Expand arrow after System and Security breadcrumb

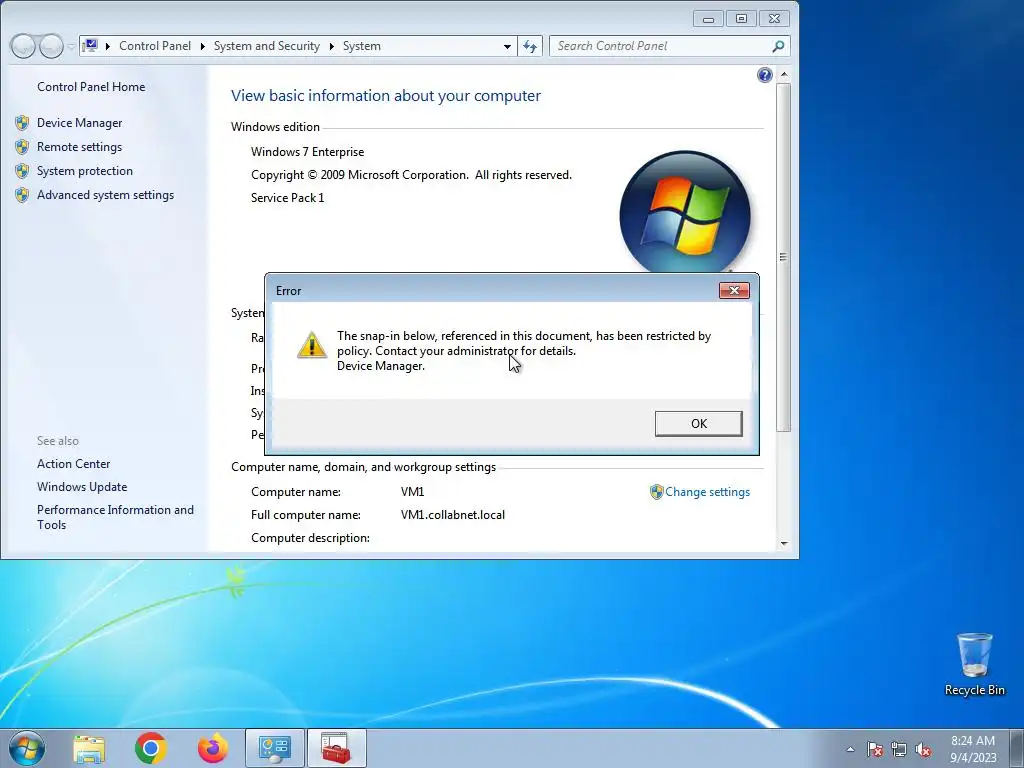pyautogui.click(x=332, y=46)
